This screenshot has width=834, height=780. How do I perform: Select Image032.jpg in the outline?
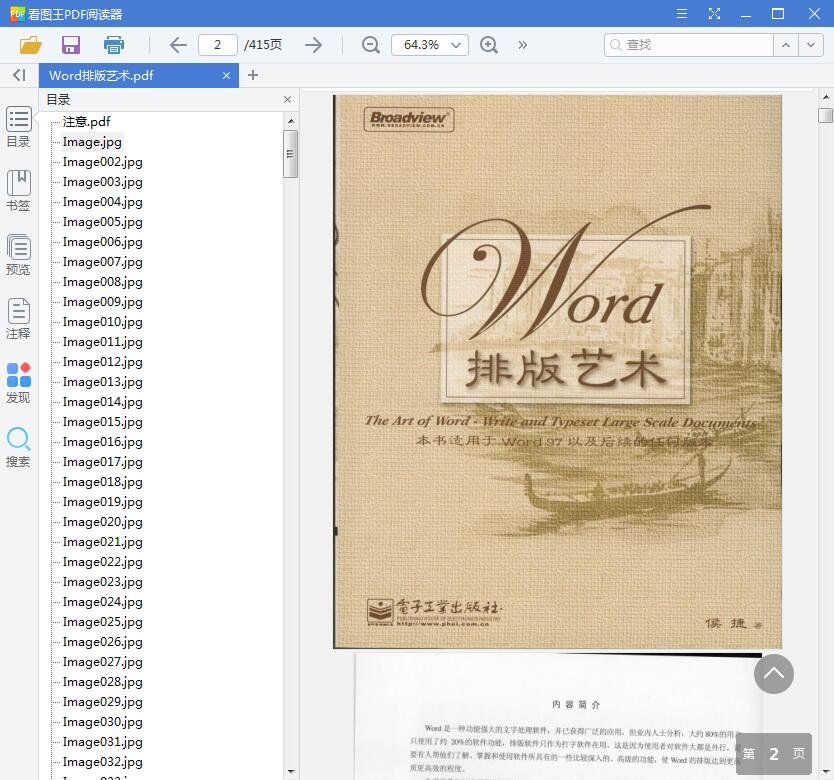click(x=103, y=762)
